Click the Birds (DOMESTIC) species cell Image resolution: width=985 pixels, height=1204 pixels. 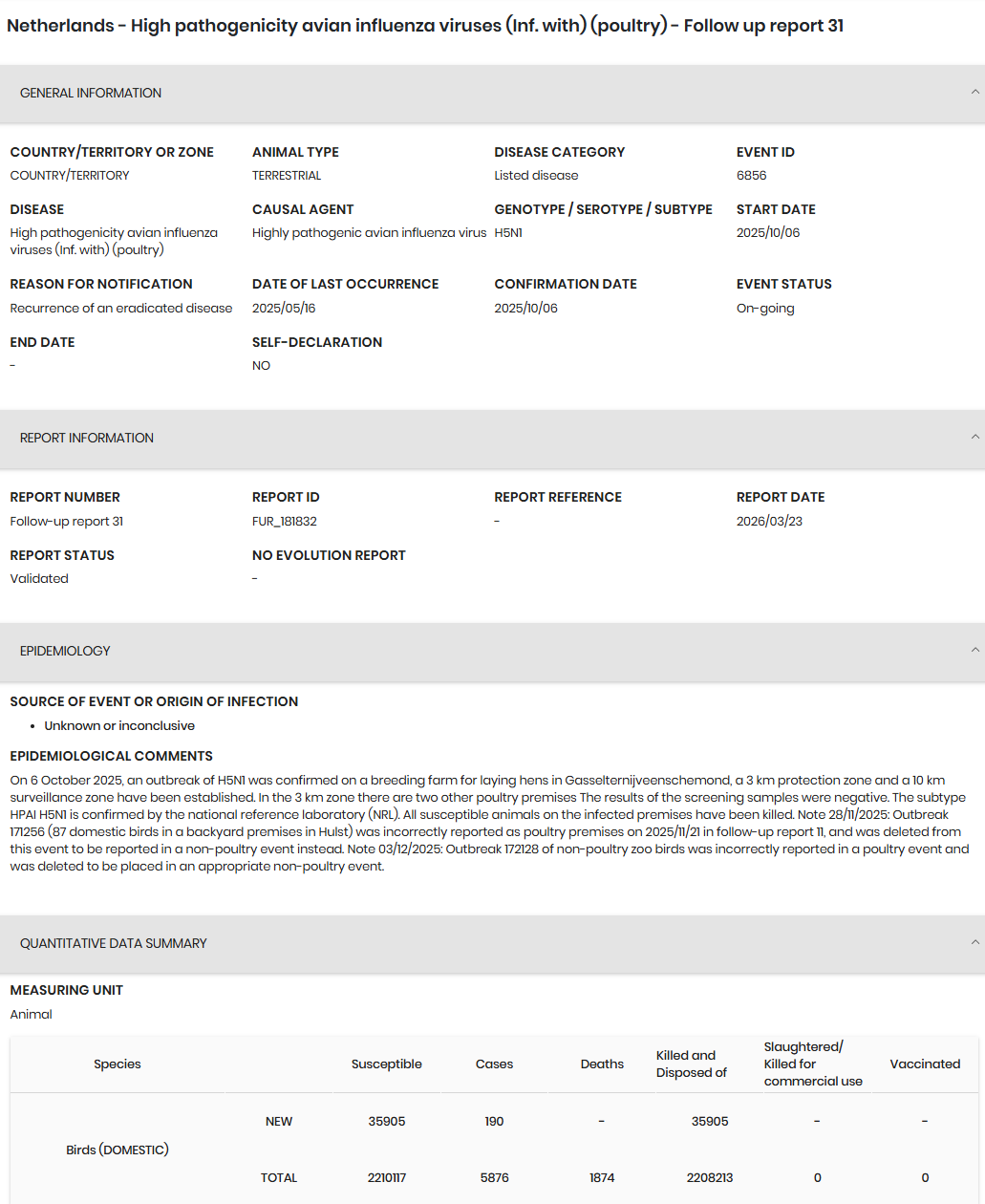click(x=118, y=1150)
